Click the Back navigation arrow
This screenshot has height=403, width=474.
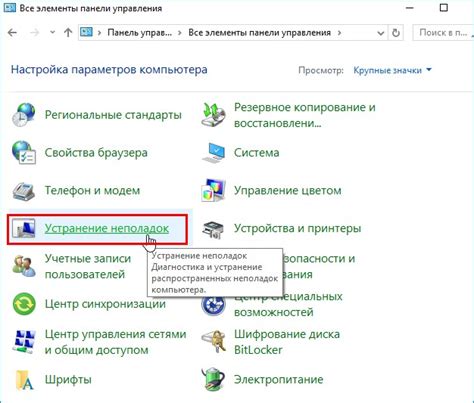pyautogui.click(x=12, y=33)
